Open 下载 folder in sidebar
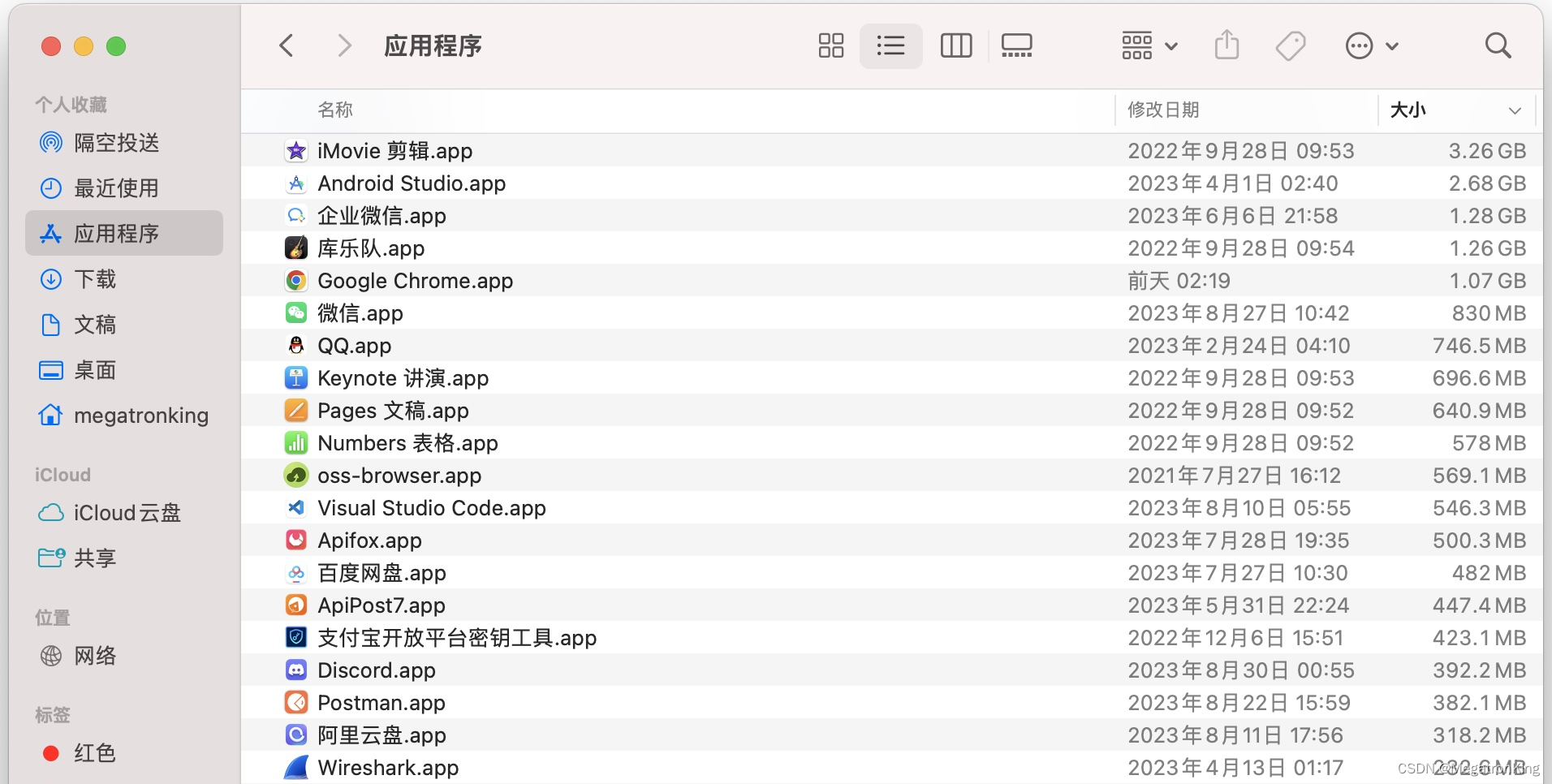 124,279
